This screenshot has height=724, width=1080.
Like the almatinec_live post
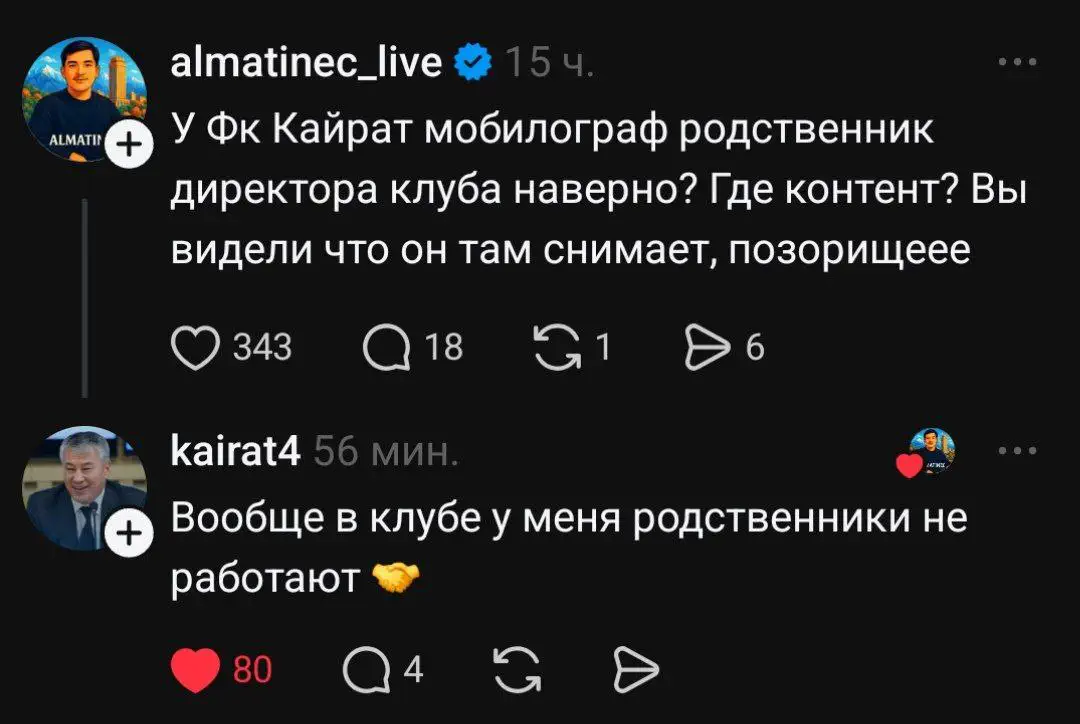[x=195, y=347]
